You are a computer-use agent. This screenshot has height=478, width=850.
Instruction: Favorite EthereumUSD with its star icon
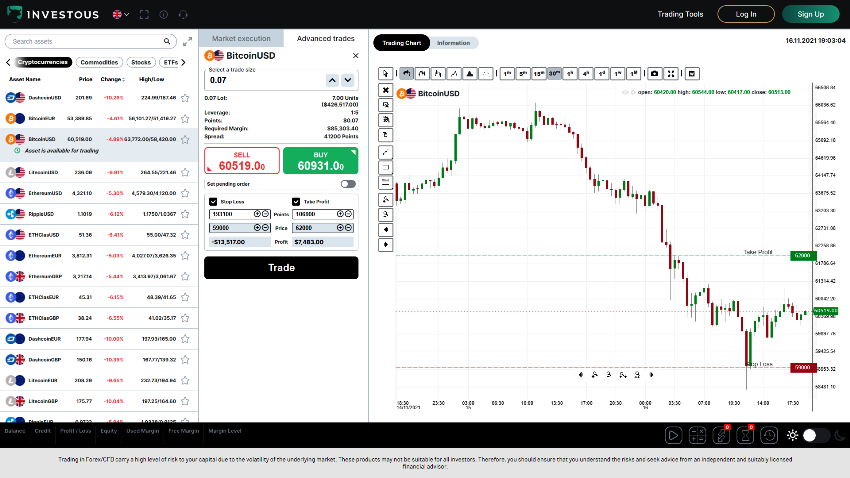(185, 193)
